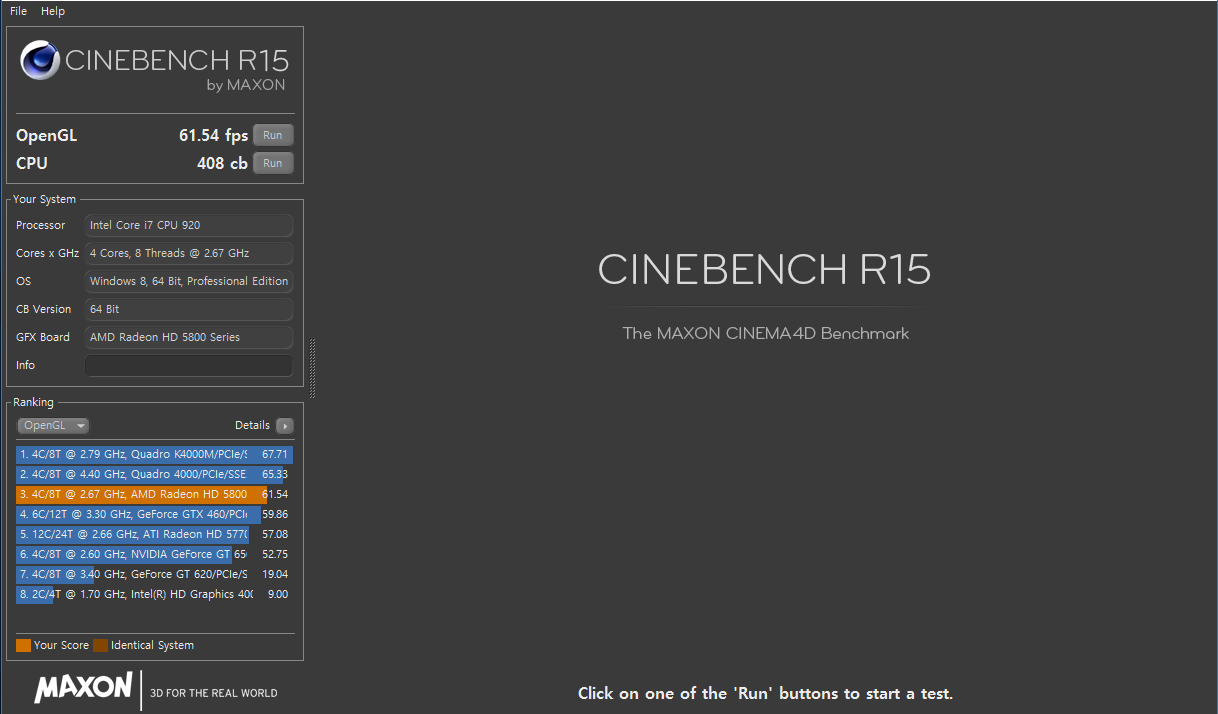Screen dimensions: 1218x714
Task: Select ranking row 6 NVIDIA GeForce GT 650
Action: coord(155,554)
